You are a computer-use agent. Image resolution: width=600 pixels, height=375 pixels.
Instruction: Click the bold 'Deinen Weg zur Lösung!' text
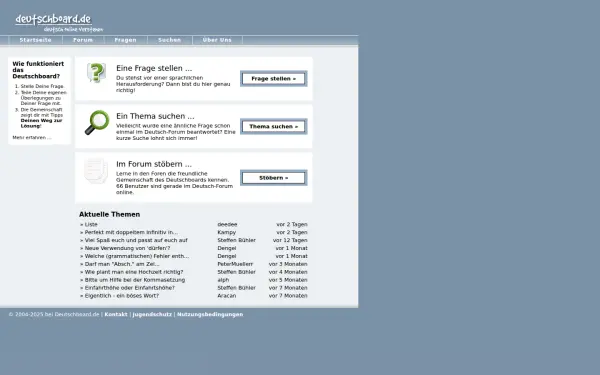[41, 123]
